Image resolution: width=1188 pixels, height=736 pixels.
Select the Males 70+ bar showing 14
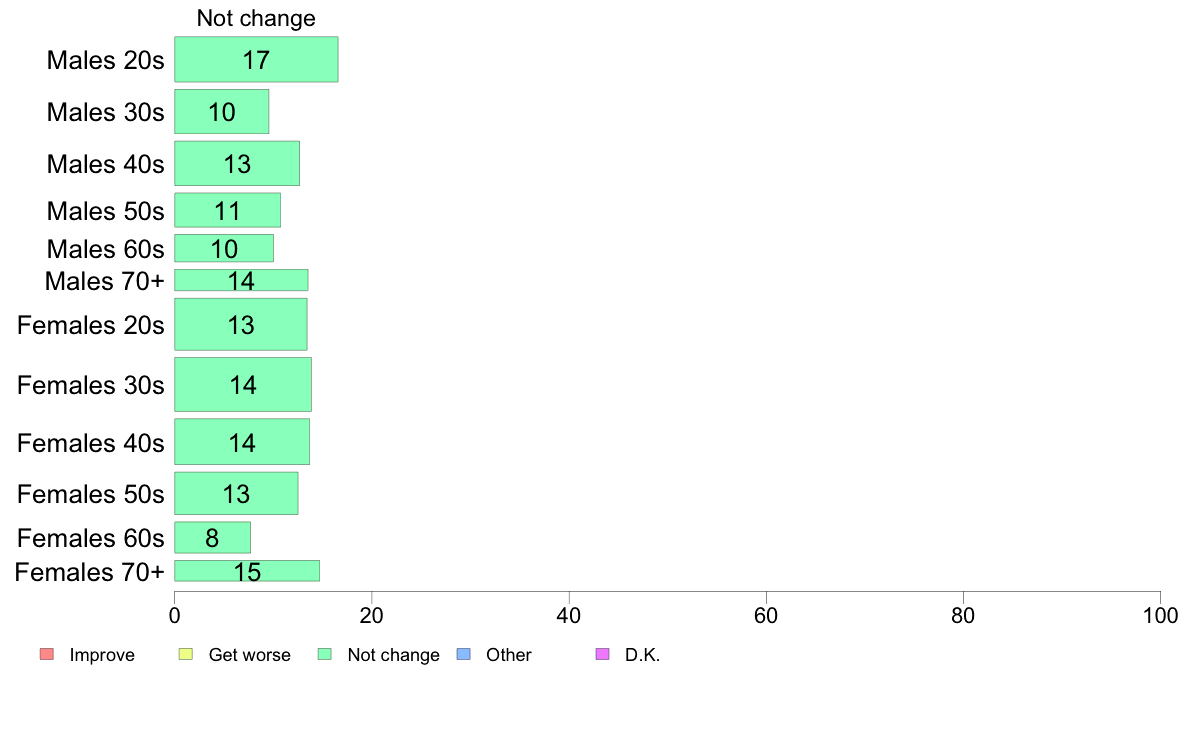[x=241, y=280]
